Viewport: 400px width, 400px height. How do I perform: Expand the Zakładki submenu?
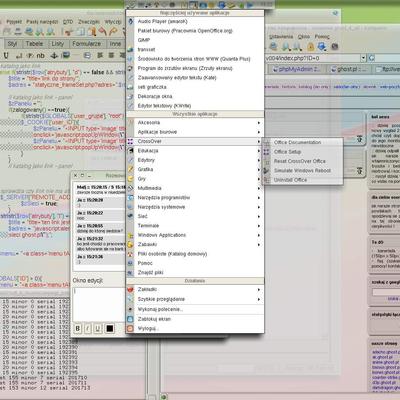pos(195,289)
